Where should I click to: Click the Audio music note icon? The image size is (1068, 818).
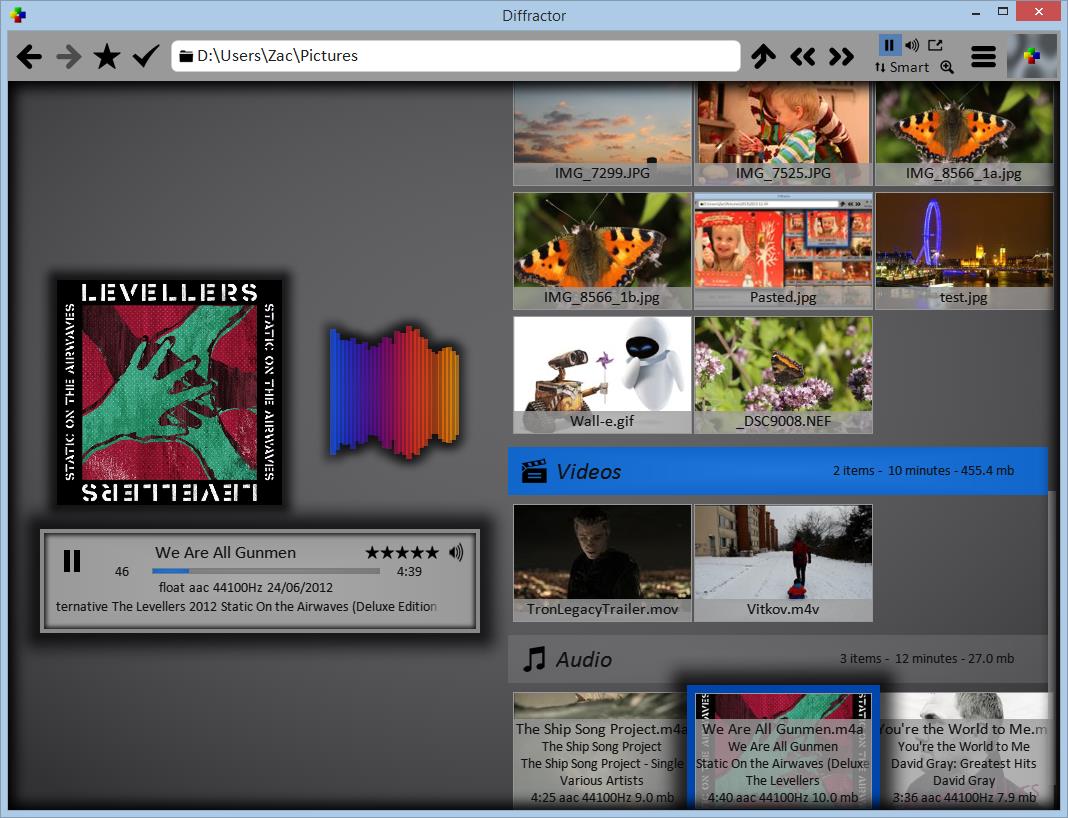click(x=534, y=659)
